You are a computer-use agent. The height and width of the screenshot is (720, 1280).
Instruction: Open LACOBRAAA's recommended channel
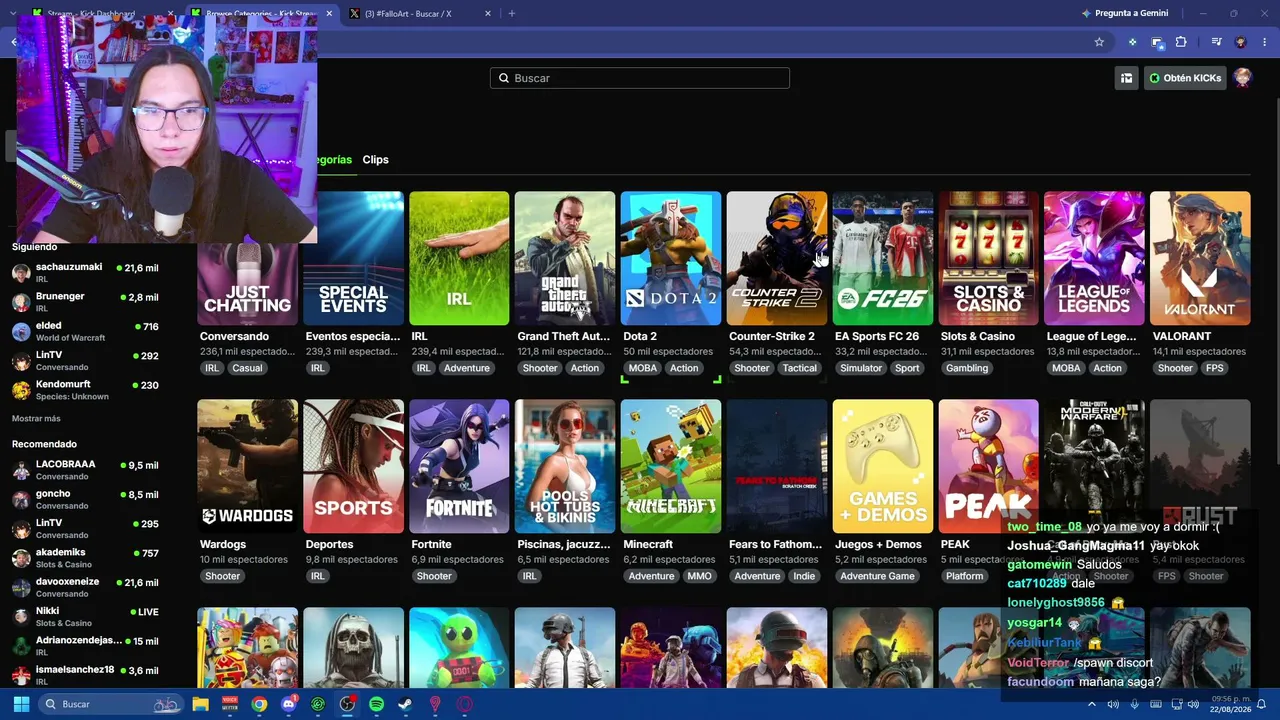[85, 469]
